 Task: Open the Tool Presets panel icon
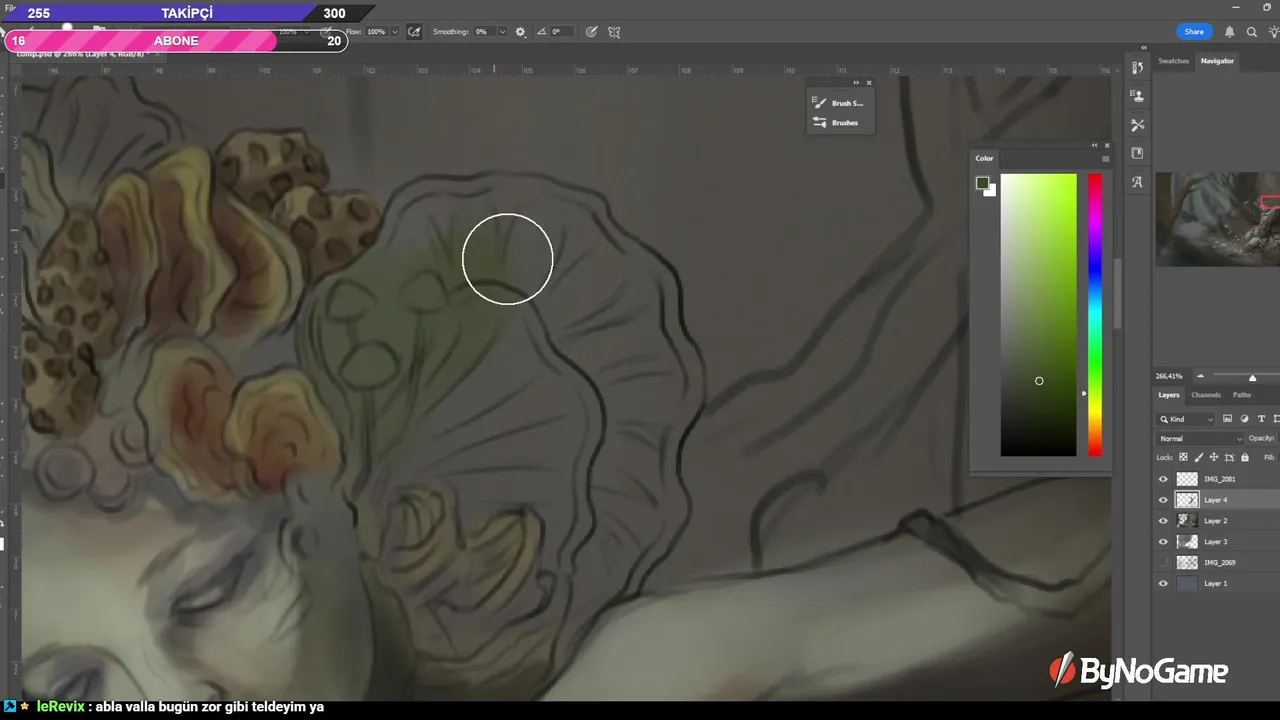[1137, 125]
